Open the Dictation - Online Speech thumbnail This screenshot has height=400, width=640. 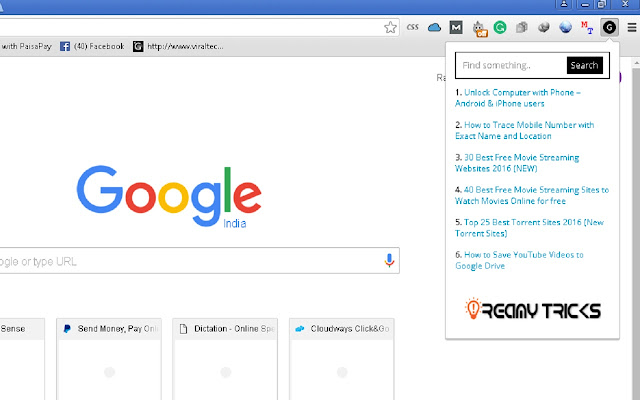[x=225, y=359]
